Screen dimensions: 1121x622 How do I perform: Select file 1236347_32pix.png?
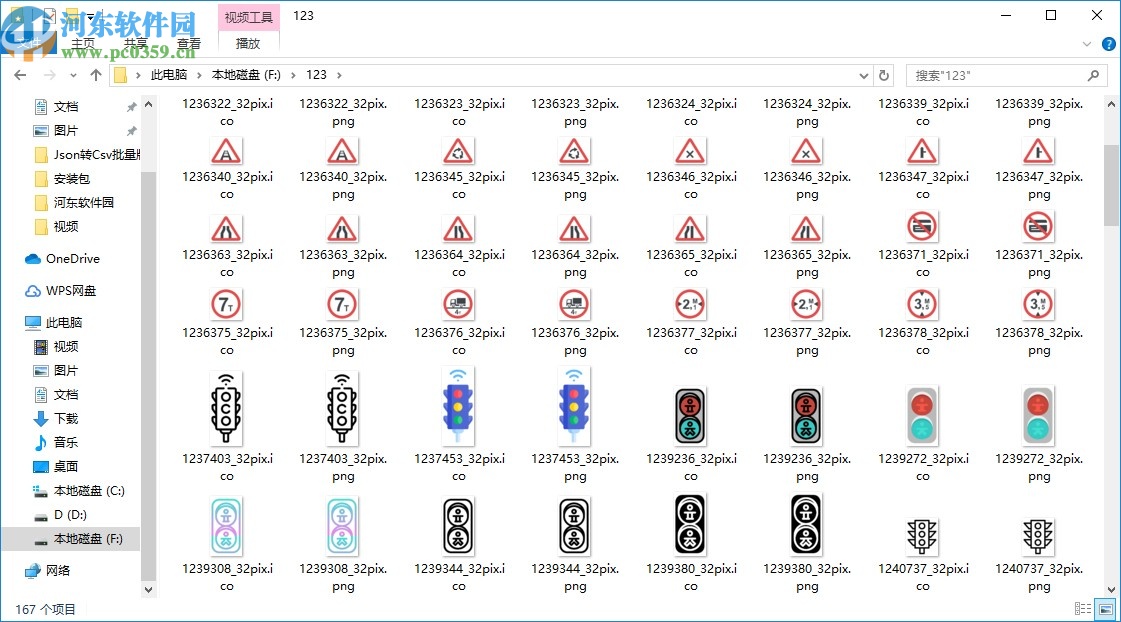(1039, 169)
